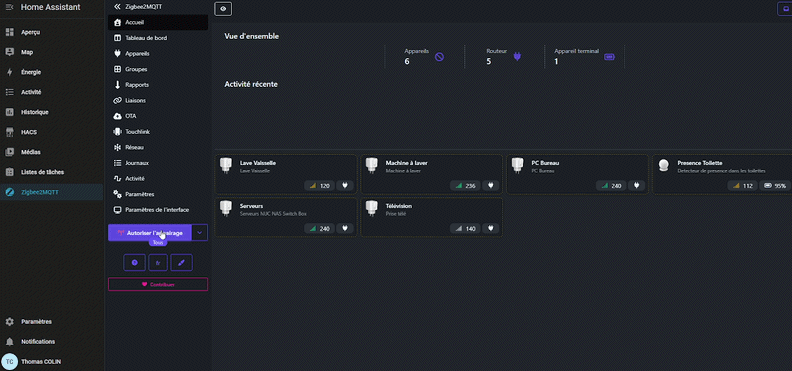
Task: Select the Touchlink icon
Action: tap(117, 132)
